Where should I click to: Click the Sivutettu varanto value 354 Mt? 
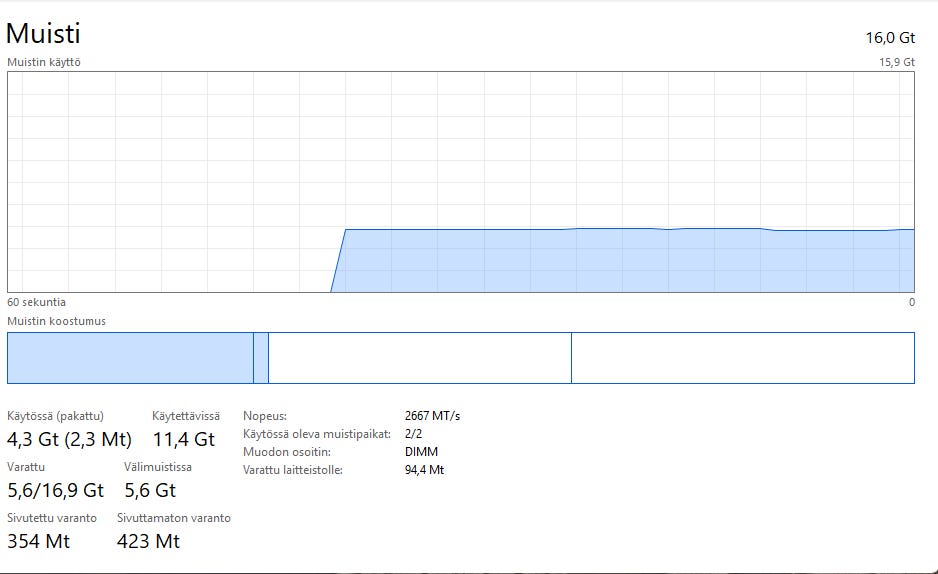tap(38, 541)
